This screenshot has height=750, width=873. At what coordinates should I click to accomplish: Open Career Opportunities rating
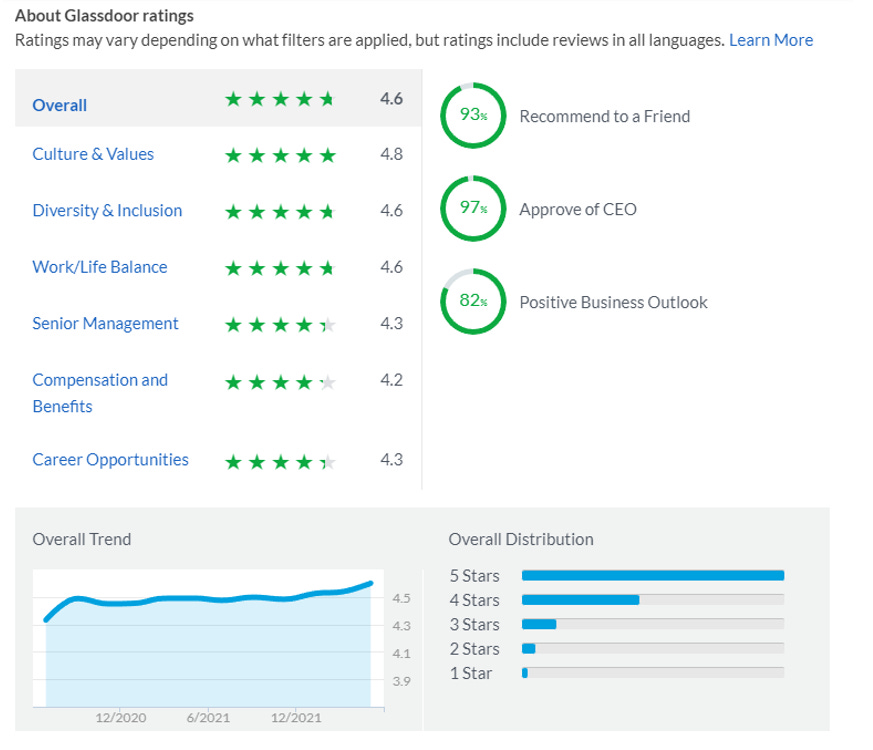click(x=110, y=460)
